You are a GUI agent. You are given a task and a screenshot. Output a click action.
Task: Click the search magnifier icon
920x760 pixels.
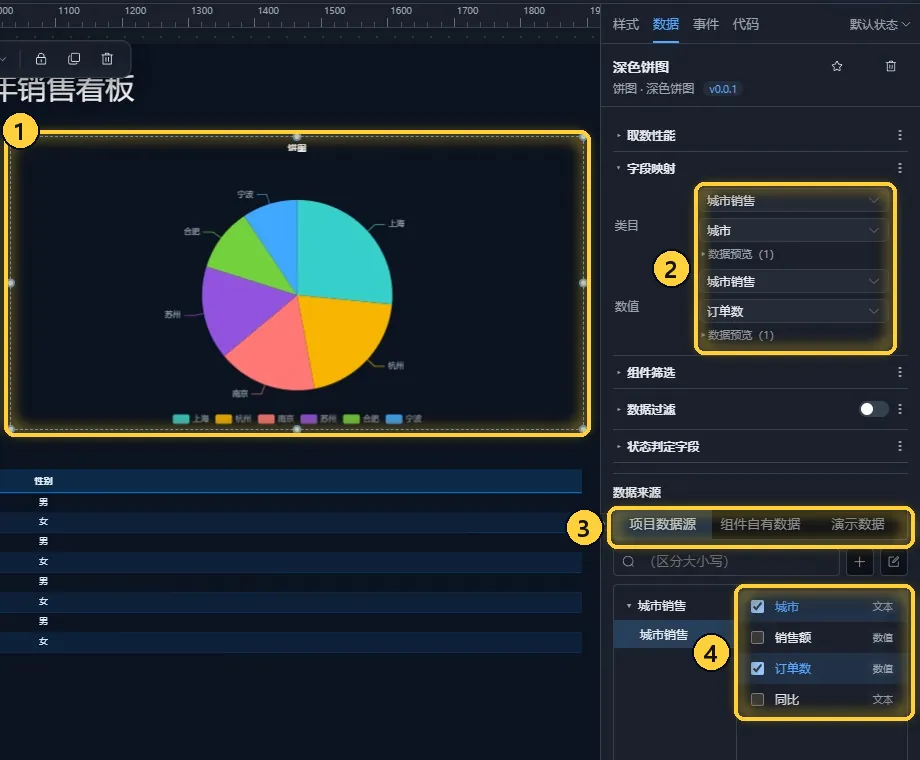pos(628,562)
